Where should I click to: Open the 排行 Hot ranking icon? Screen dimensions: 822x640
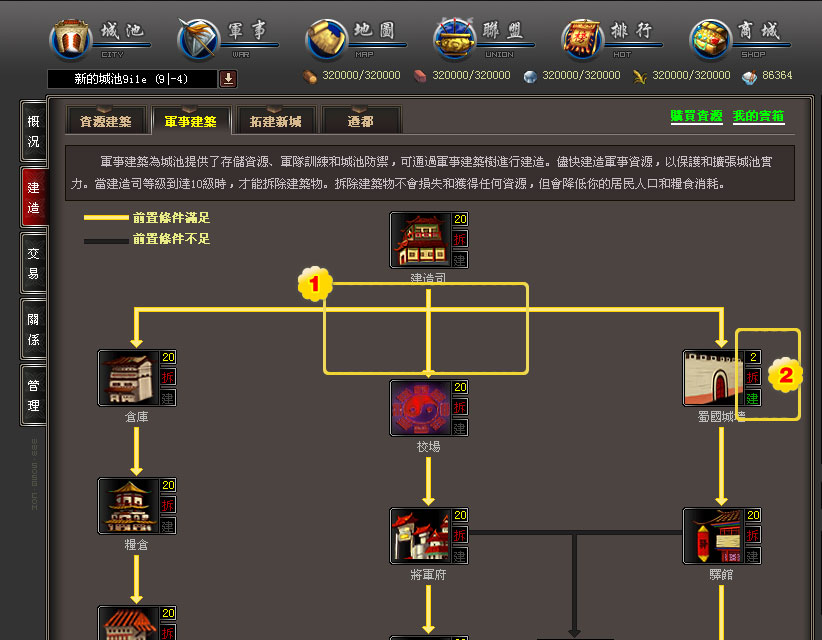click(x=582, y=40)
